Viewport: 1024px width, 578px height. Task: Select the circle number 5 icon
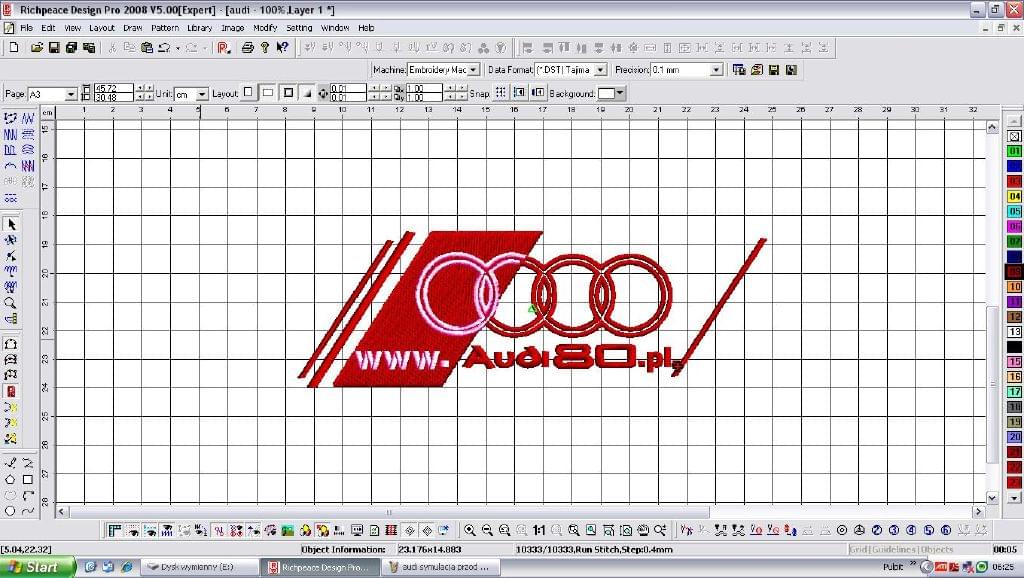(x=929, y=530)
